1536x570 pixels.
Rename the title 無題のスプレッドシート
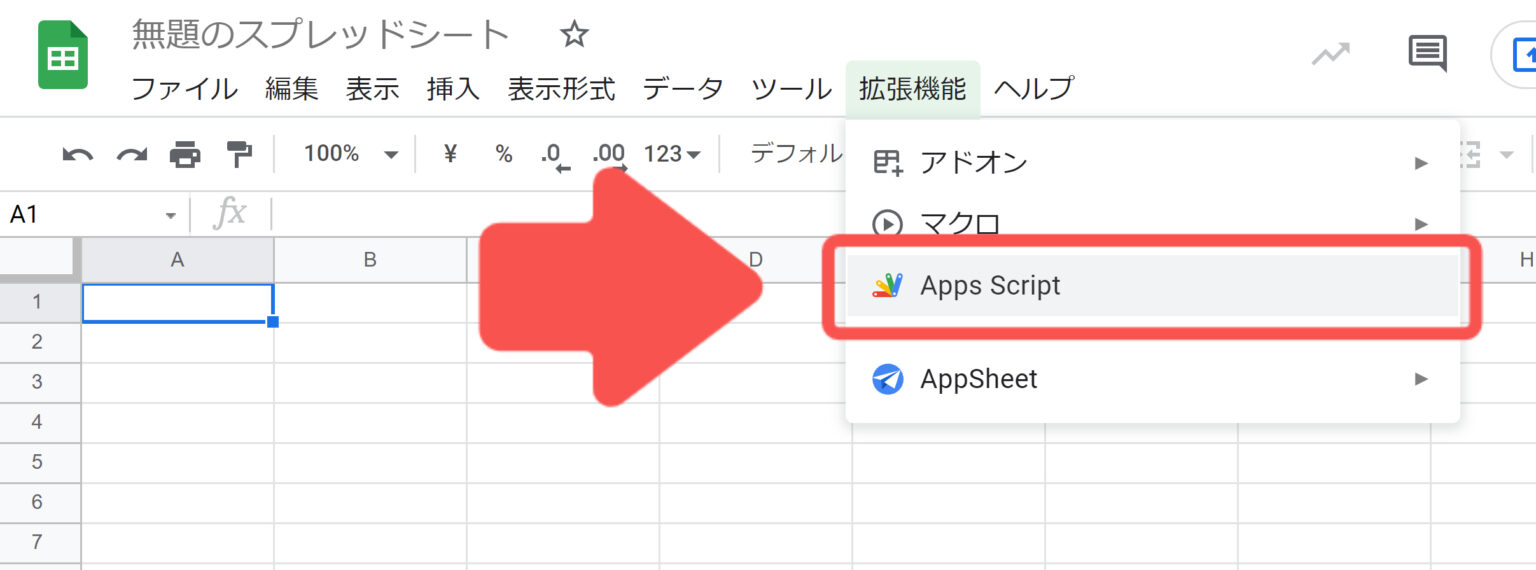(321, 35)
